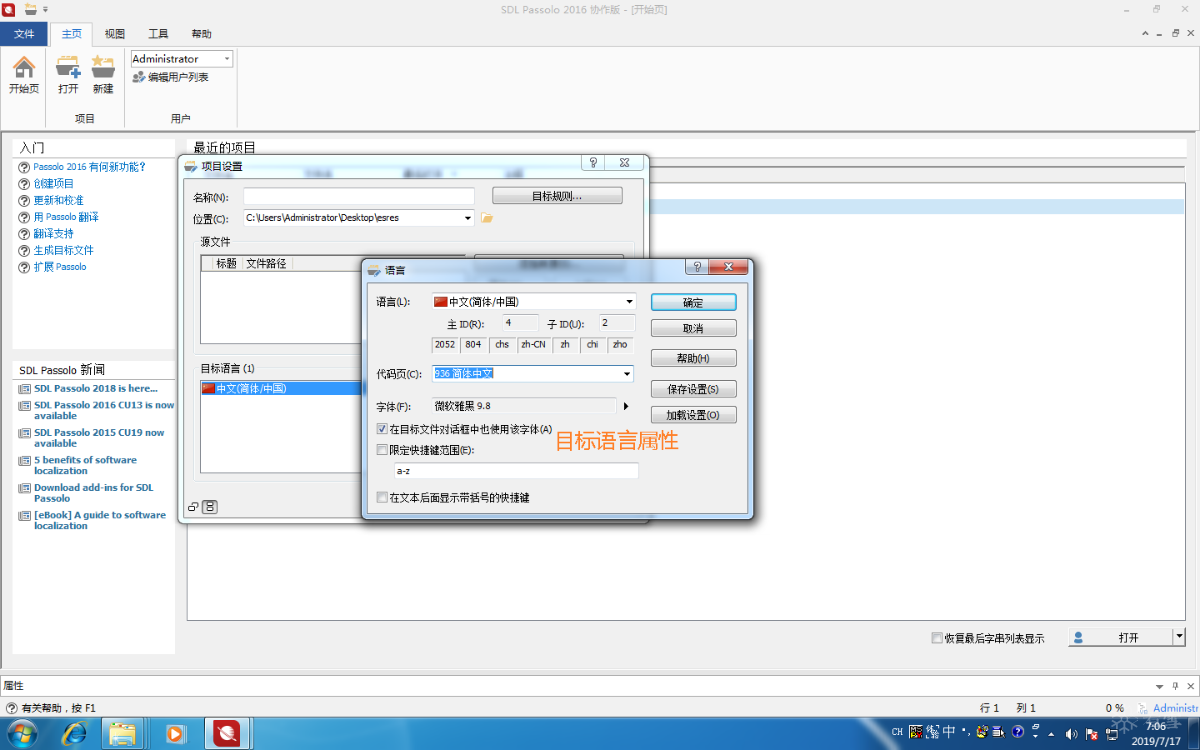1200x750 pixels.
Task: Click the 名称 name input field
Action: click(359, 196)
